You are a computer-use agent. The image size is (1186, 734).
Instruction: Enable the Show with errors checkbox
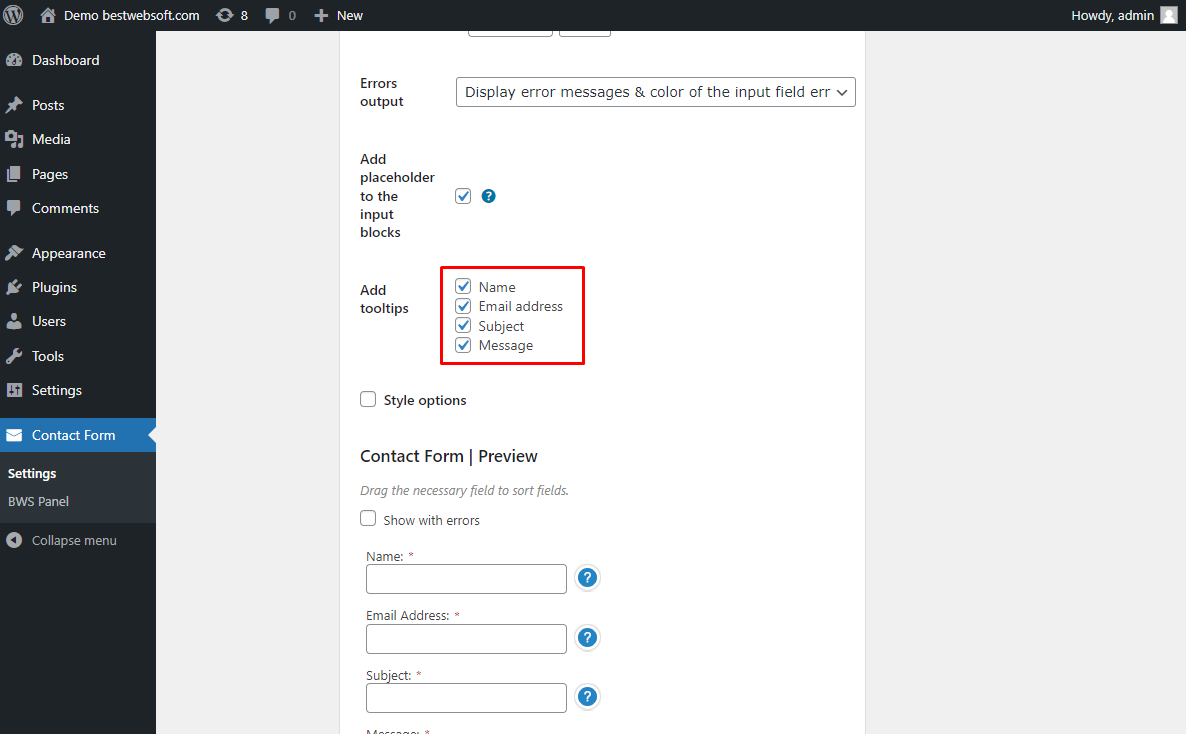click(x=368, y=518)
